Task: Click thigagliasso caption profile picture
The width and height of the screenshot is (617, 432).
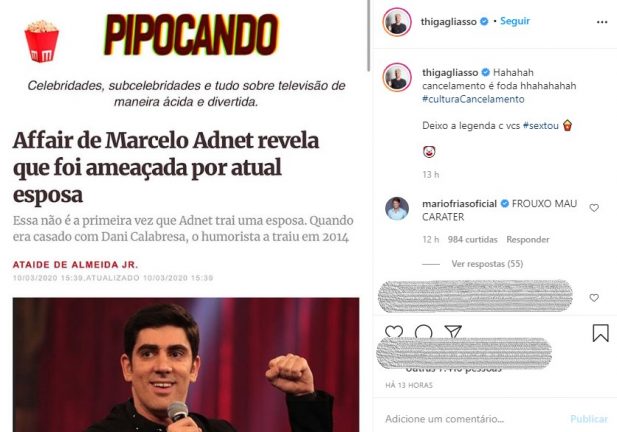Action: coord(397,77)
